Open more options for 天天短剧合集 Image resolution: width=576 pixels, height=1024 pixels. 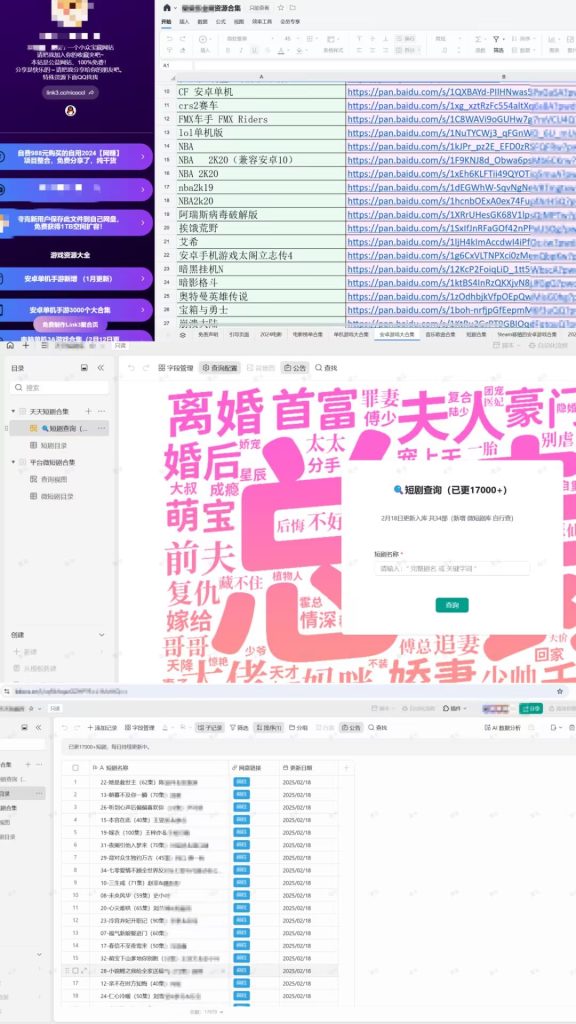coord(102,411)
